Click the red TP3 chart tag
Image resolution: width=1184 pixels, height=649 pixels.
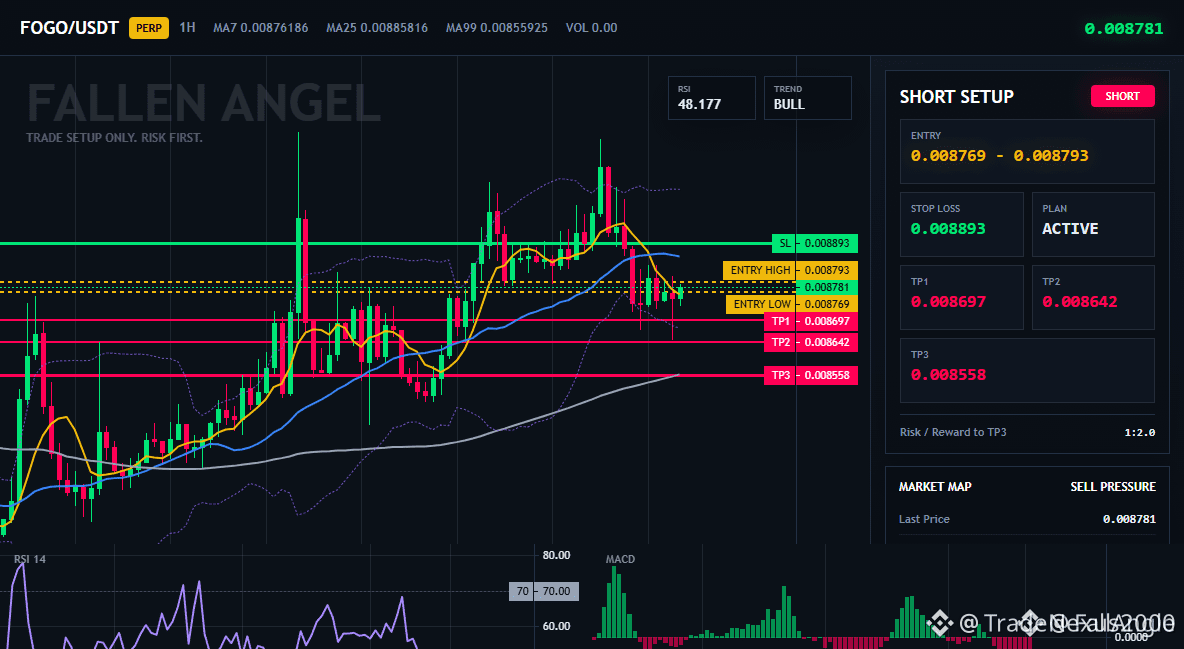811,375
